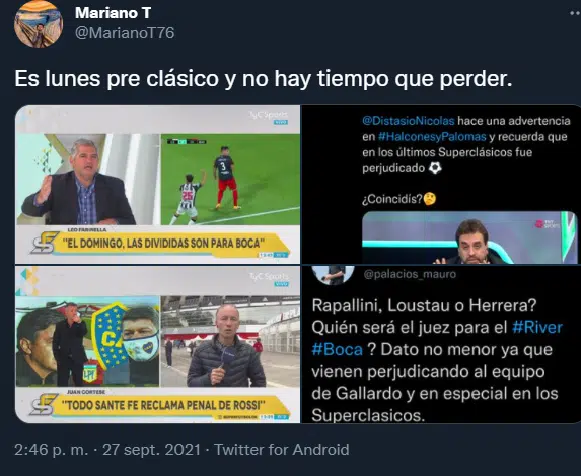Open Mariano T's profile avatar
This screenshot has width=581, height=476.
pyautogui.click(x=38, y=24)
